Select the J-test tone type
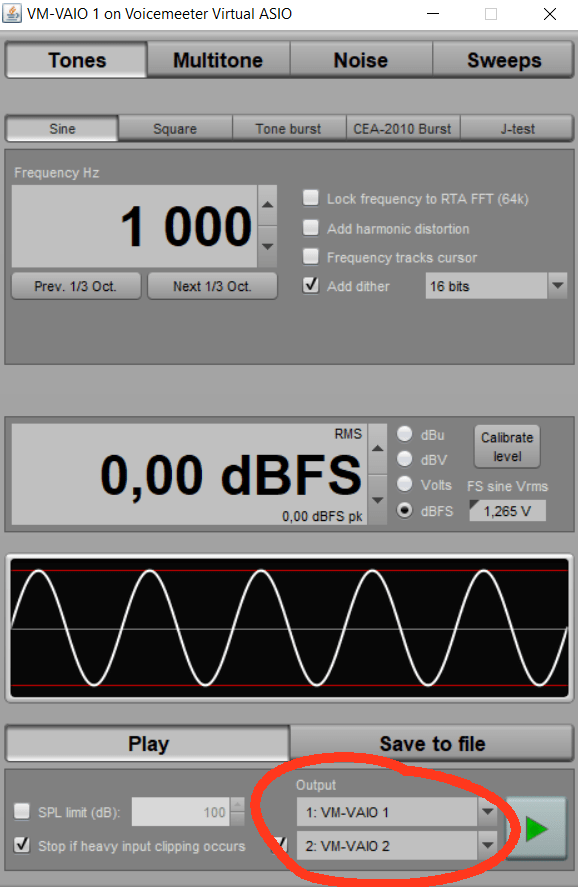Screen dimensions: 578x887 point(517,129)
